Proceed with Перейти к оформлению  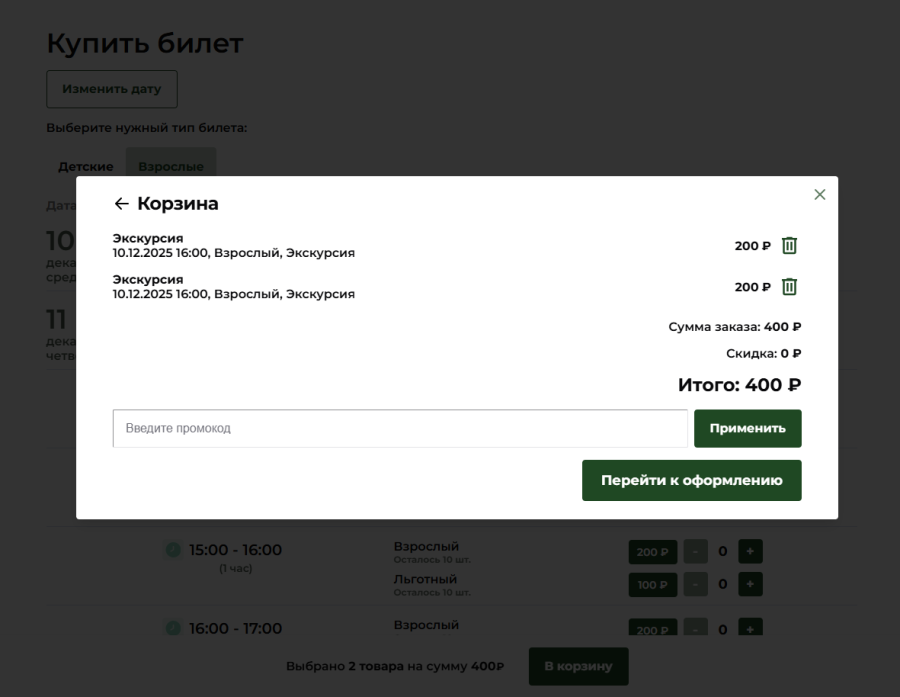click(691, 480)
